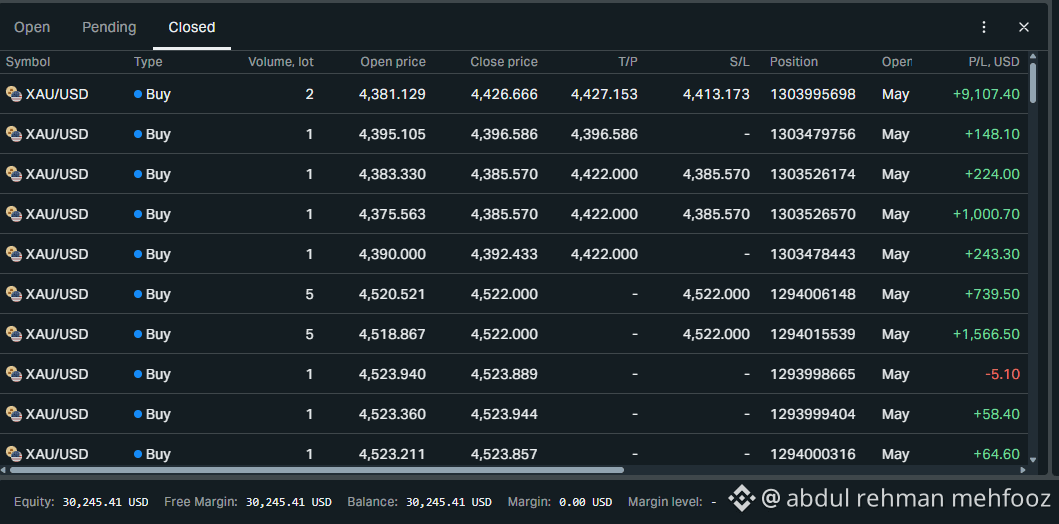Select the +739.50 profit value
Screen dimensions: 1059x524
click(992, 294)
